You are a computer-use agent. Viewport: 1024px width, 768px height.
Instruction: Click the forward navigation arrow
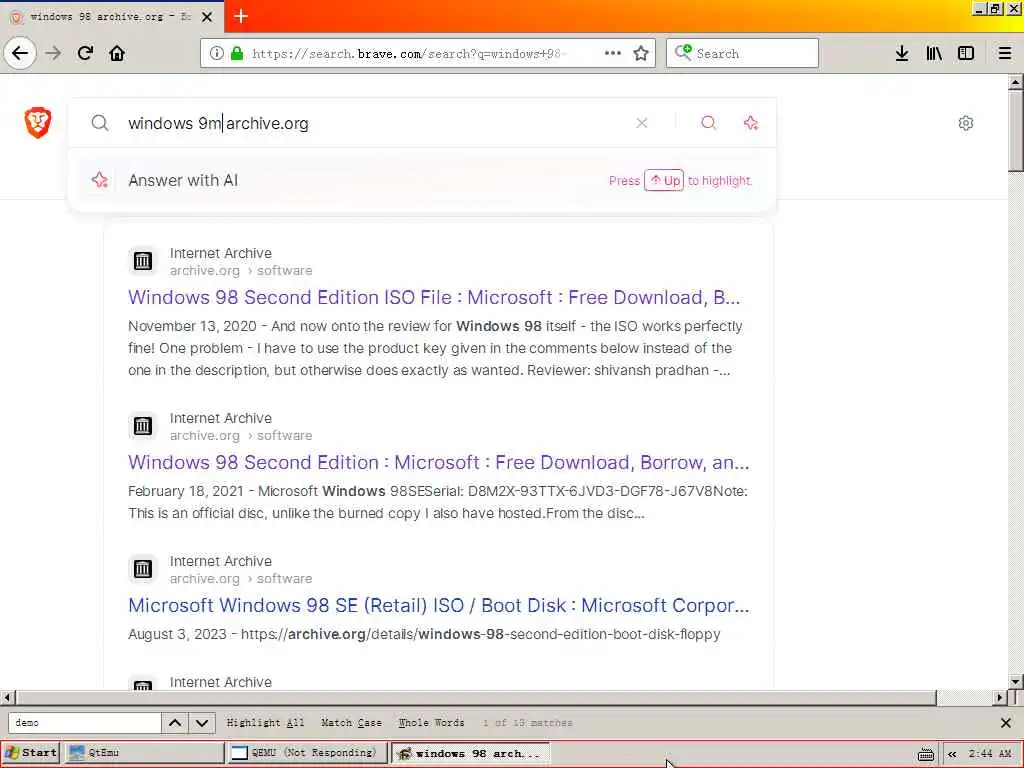pyautogui.click(x=53, y=53)
